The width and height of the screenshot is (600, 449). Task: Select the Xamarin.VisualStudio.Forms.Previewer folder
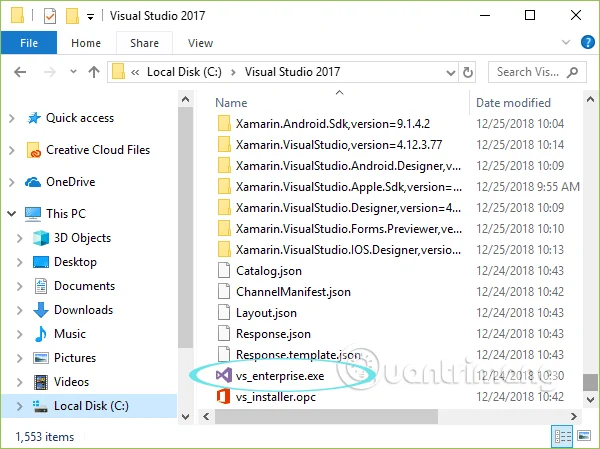(x=349, y=229)
